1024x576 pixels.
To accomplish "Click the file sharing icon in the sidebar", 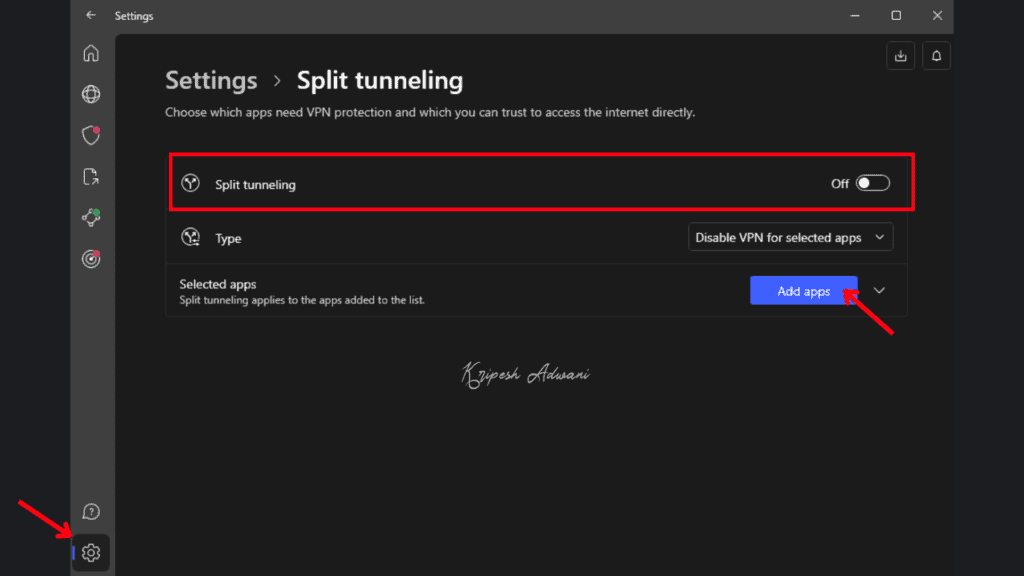I will click(x=91, y=176).
